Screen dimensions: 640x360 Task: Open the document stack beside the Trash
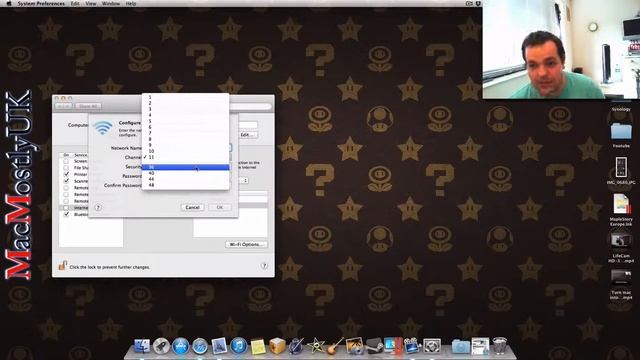[x=480, y=346]
